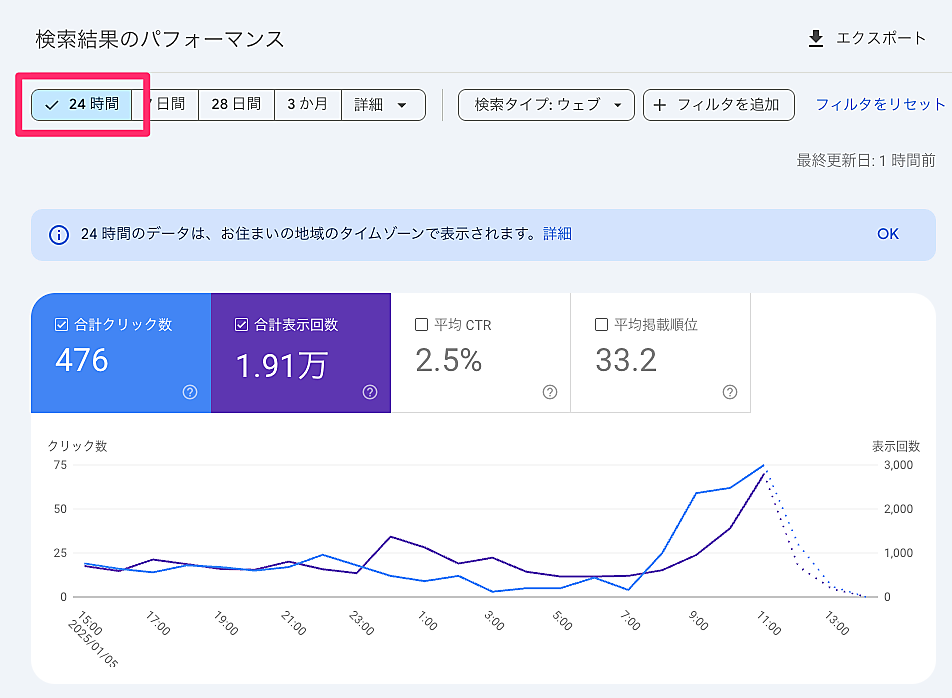Uncheck the 合計表示回数 checkbox
This screenshot has height=698, width=952.
click(x=241, y=325)
